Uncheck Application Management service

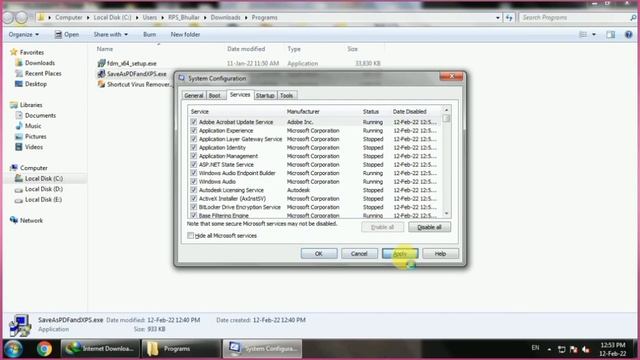[x=193, y=156]
